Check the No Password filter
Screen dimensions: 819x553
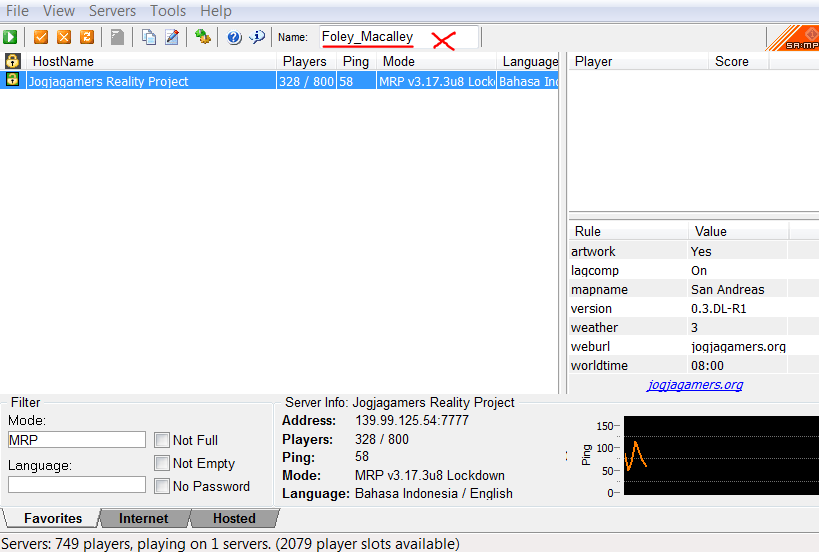(162, 486)
